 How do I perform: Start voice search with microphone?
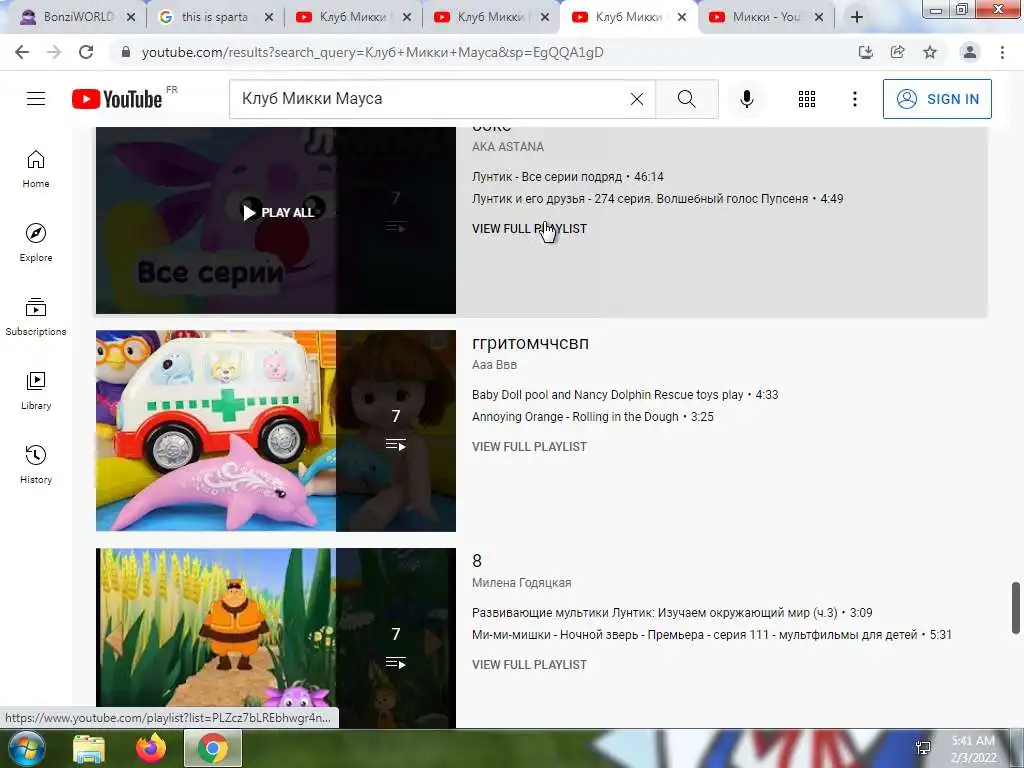tap(746, 99)
